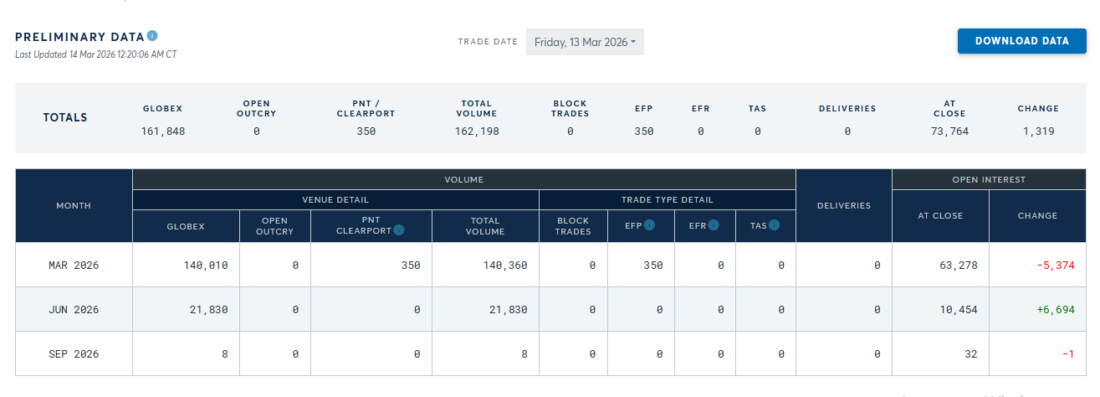Click the open interest at close 32 cell
1100x397 pixels.
tap(941, 354)
